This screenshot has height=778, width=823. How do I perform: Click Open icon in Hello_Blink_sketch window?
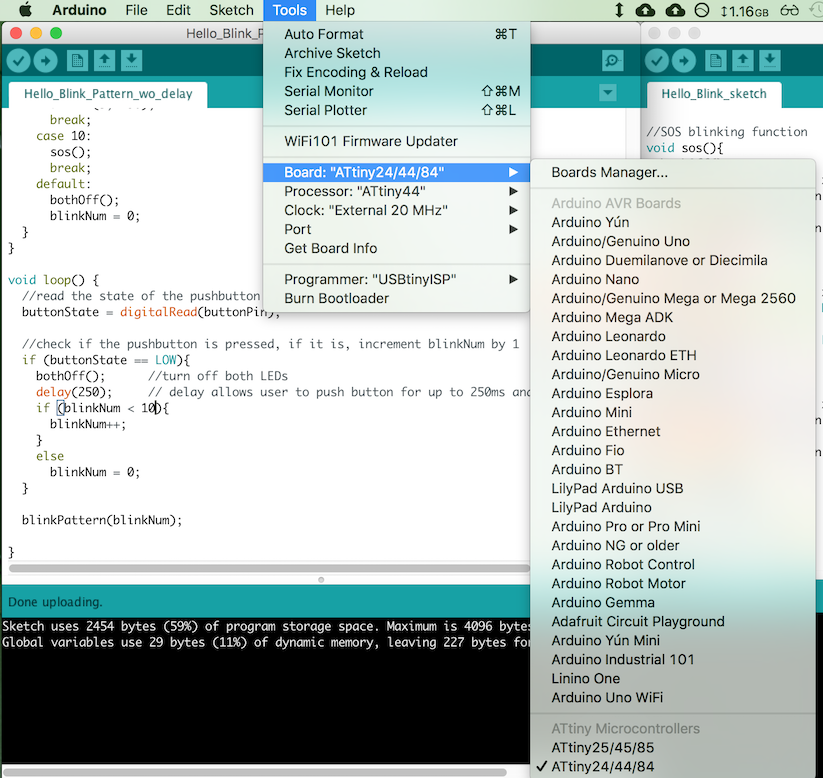[743, 61]
